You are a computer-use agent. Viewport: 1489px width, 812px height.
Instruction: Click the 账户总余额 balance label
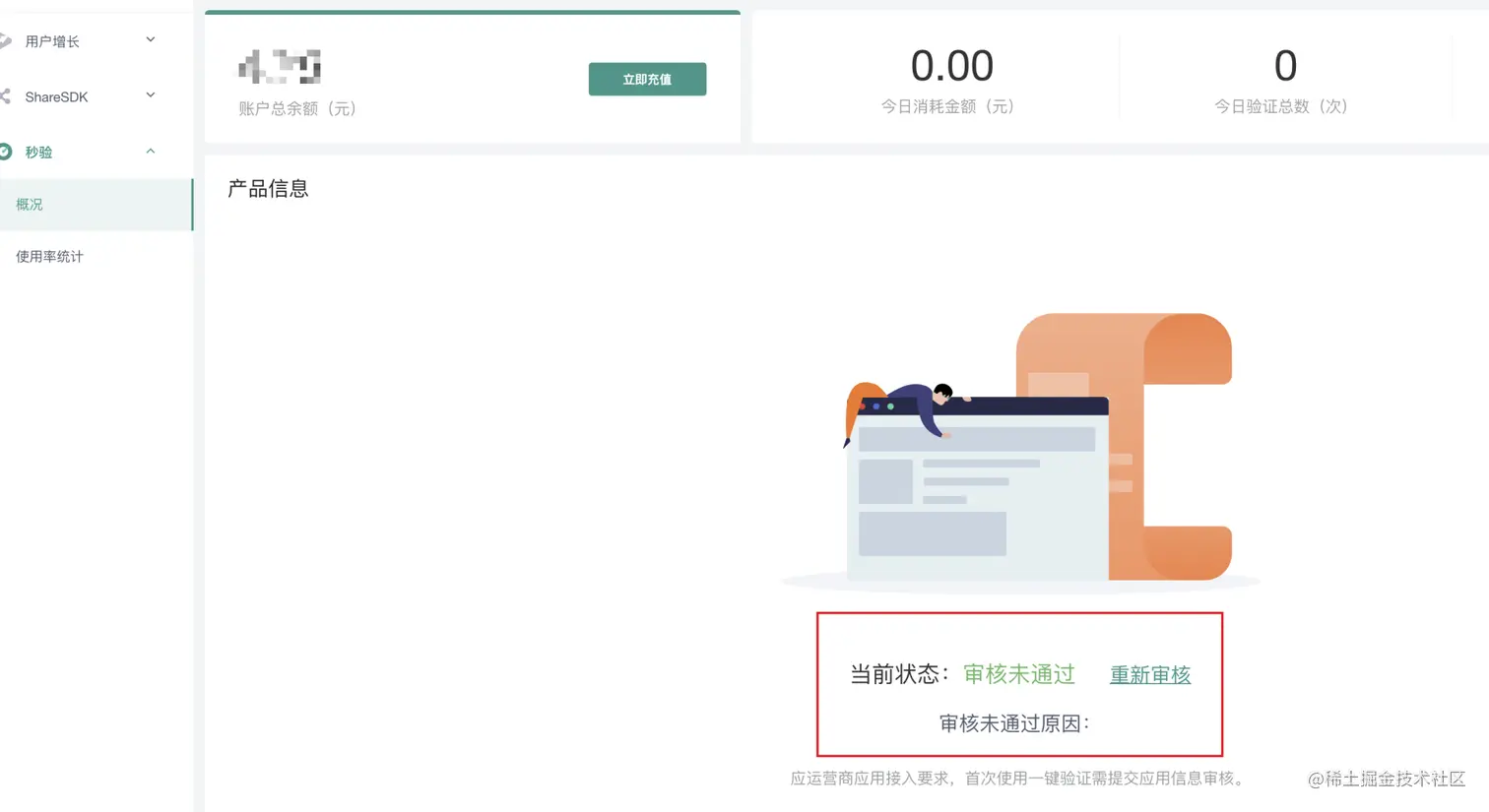[x=299, y=110]
